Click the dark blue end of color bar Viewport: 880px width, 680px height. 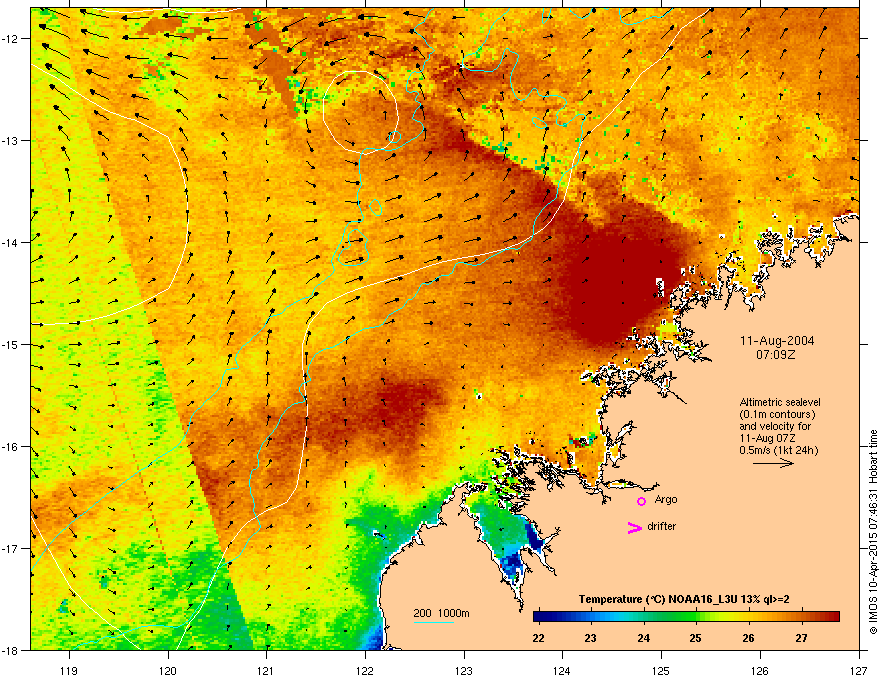coord(539,616)
